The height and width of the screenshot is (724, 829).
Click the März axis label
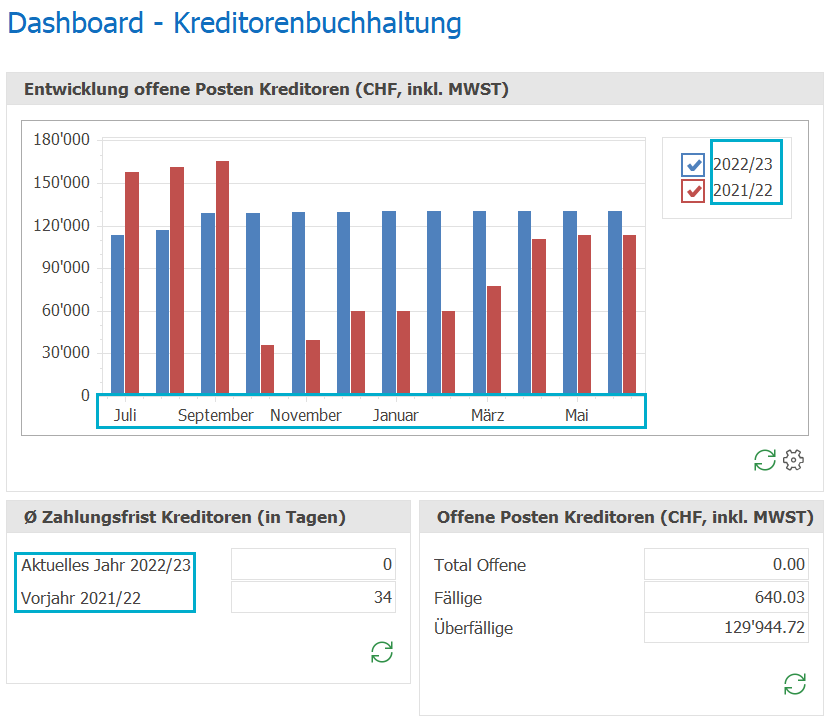point(487,415)
